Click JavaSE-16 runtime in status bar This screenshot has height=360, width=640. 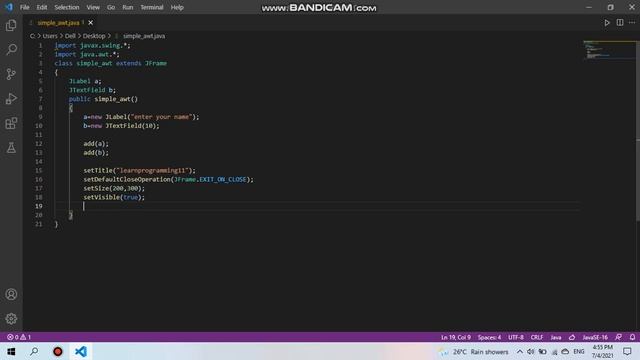coord(595,337)
